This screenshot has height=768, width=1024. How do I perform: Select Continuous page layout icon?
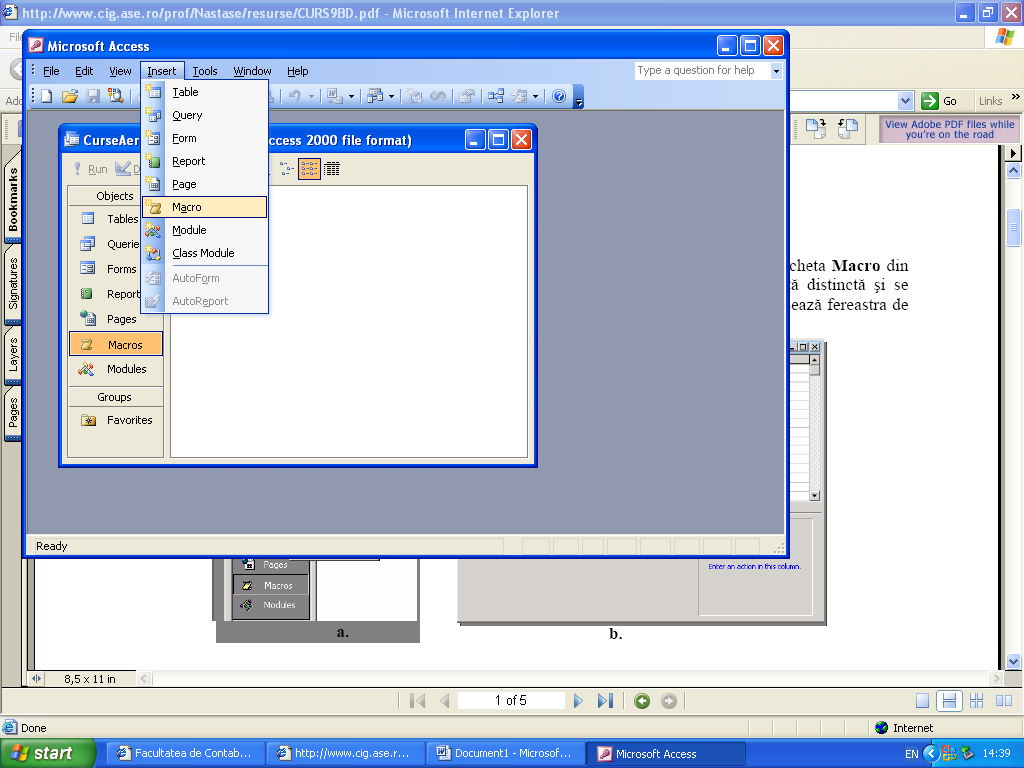click(949, 701)
